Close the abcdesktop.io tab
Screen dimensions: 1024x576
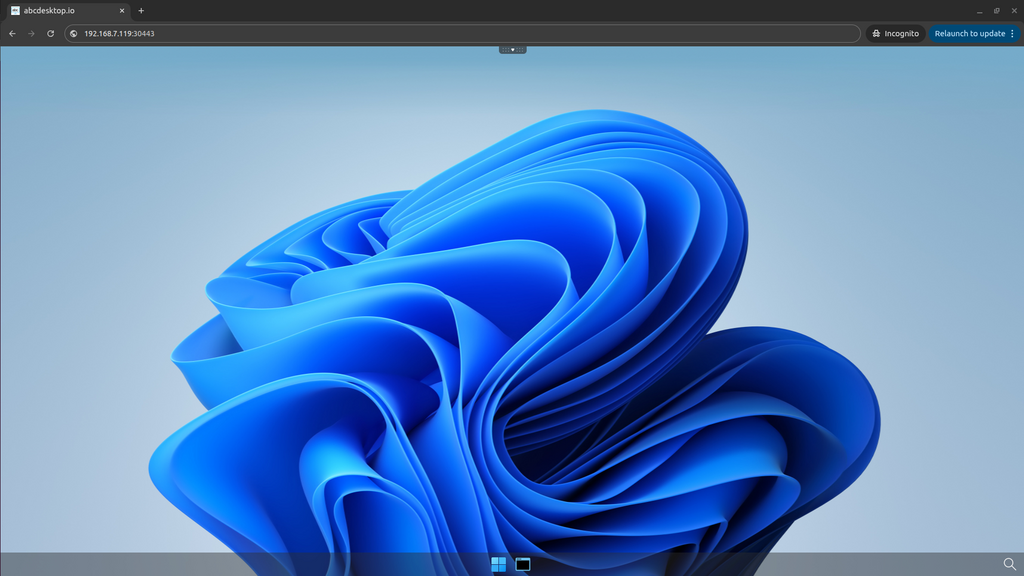122,10
